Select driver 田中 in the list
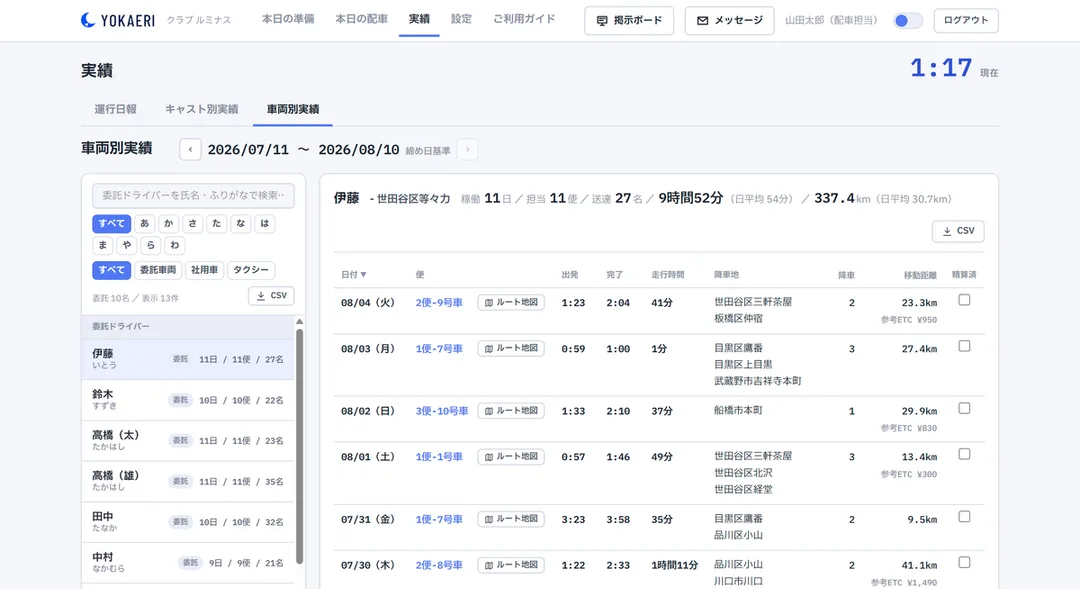Screen dimensions: 1080x589 tap(188, 521)
